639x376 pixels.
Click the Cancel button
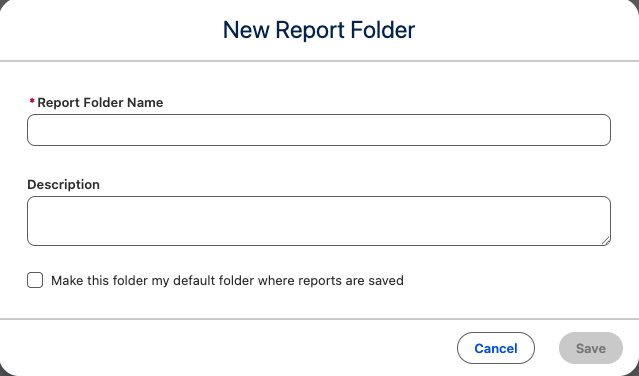[496, 348]
